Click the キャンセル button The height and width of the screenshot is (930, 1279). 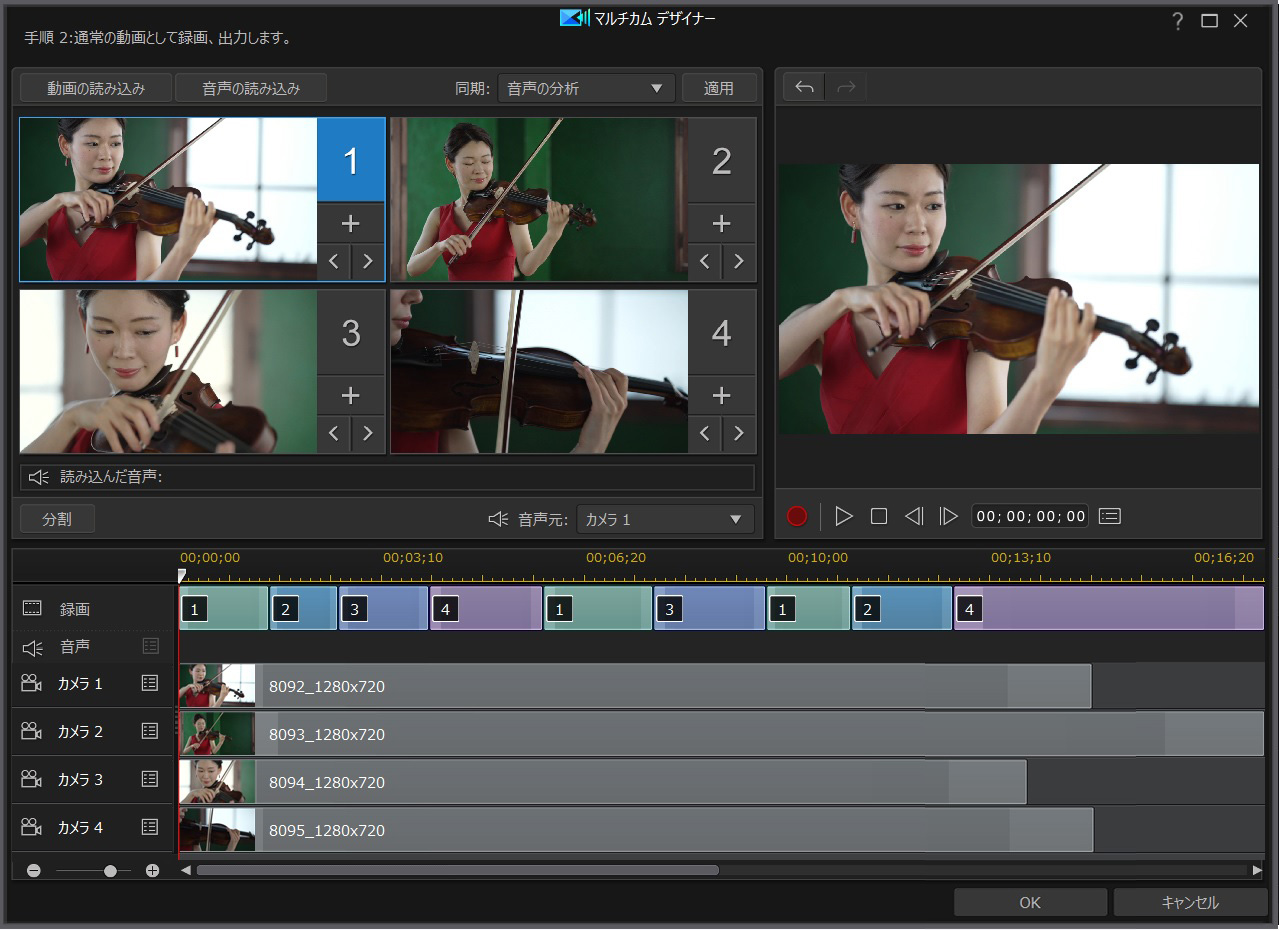point(1190,902)
